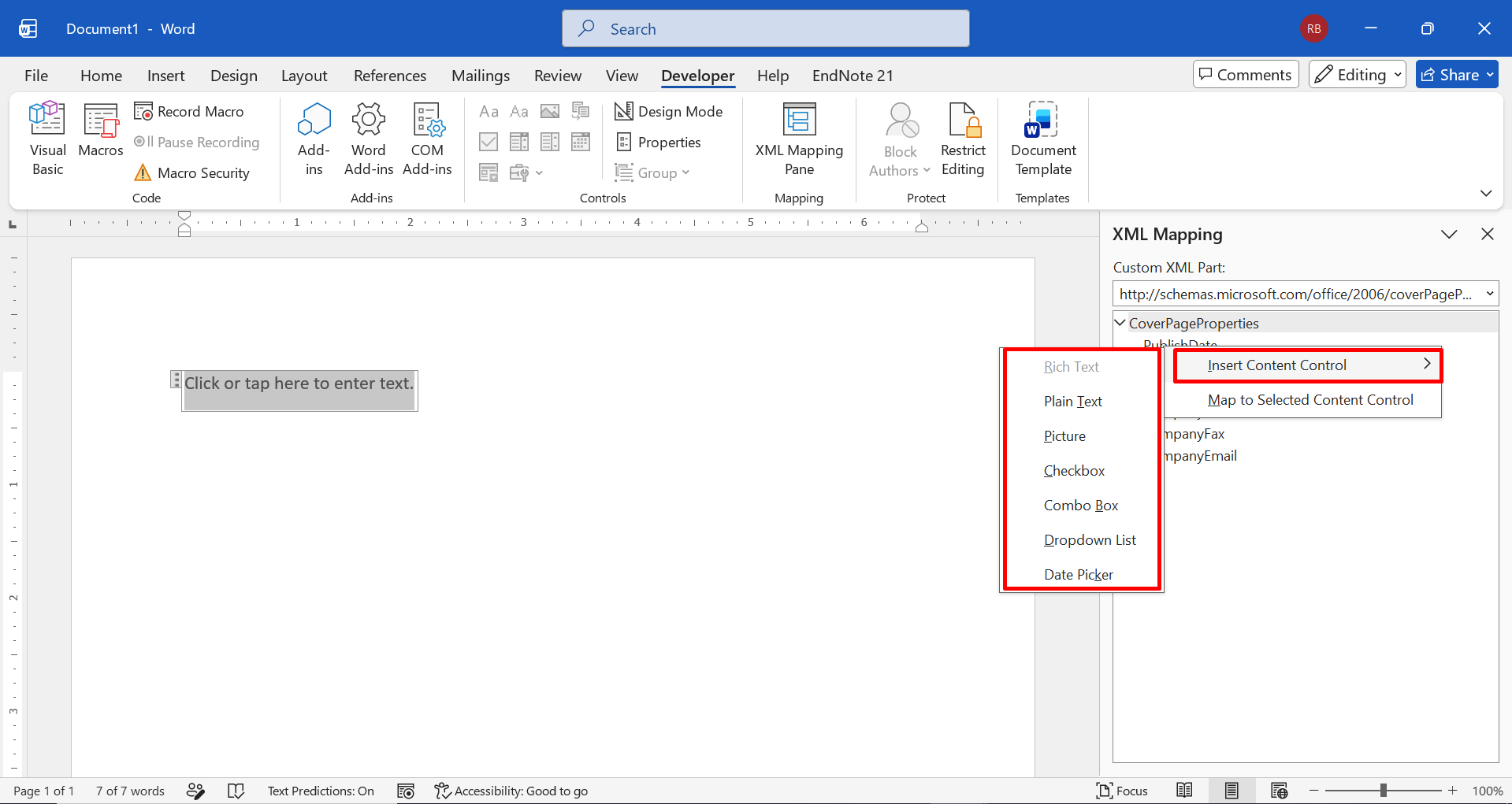Check Accessibility: Good to go status
1512x804 pixels.
click(x=511, y=791)
